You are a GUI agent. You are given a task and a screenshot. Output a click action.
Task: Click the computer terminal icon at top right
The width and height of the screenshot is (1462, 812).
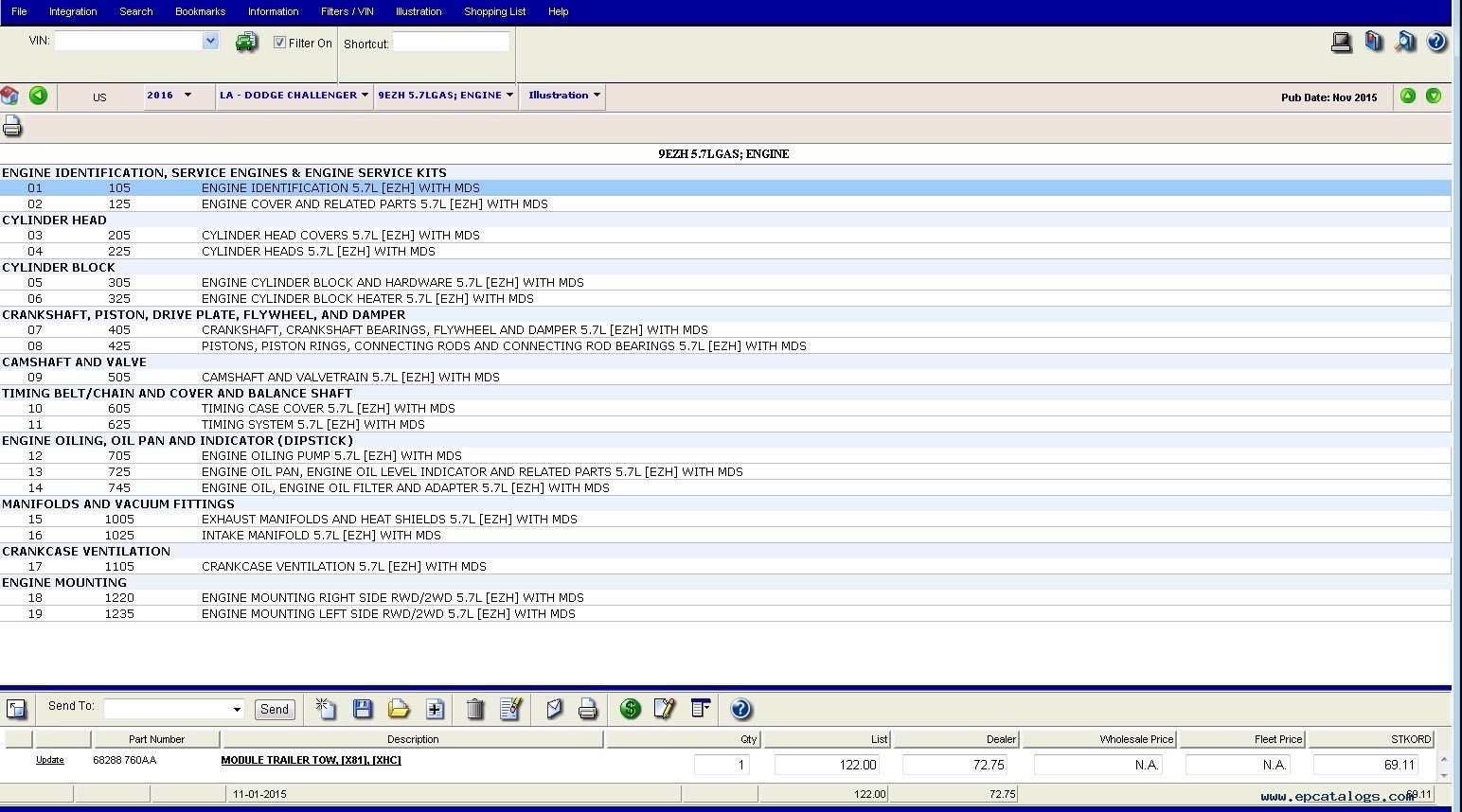[x=1341, y=42]
